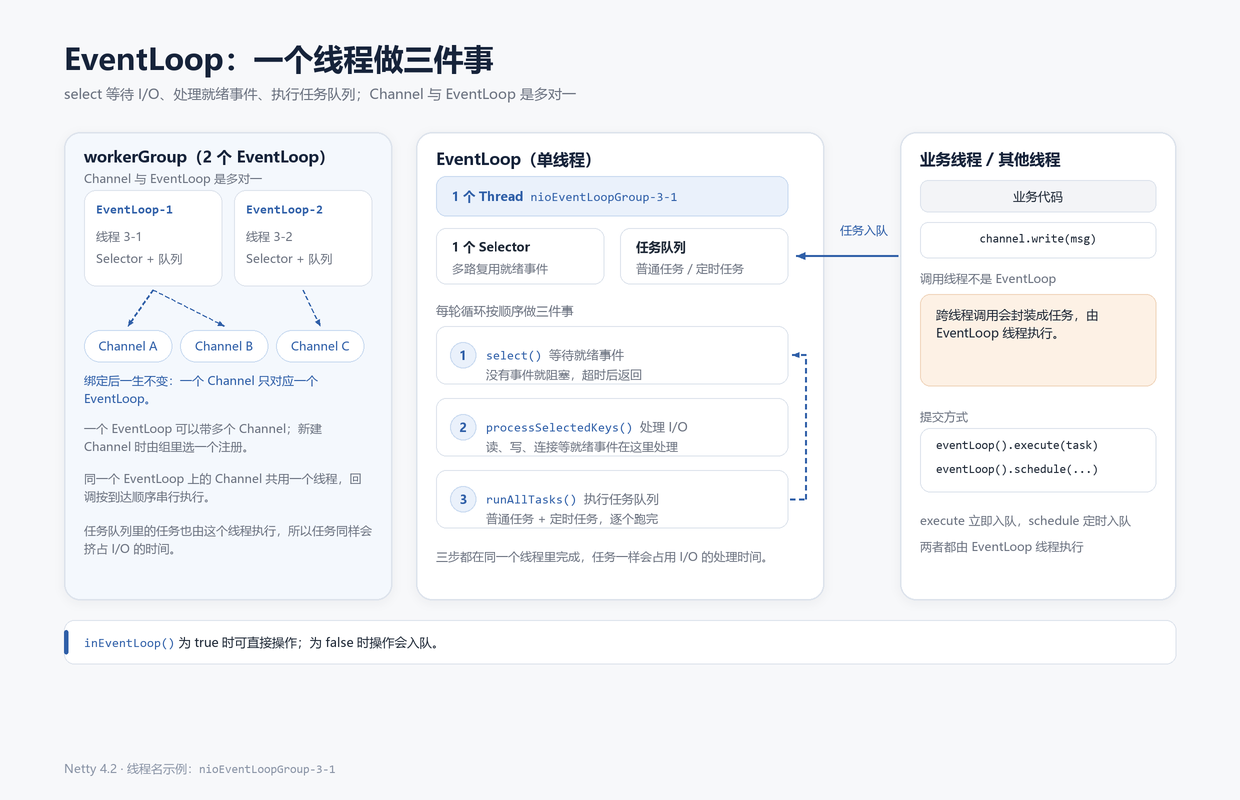
Task: Click the Channel A pill
Action: pos(128,346)
